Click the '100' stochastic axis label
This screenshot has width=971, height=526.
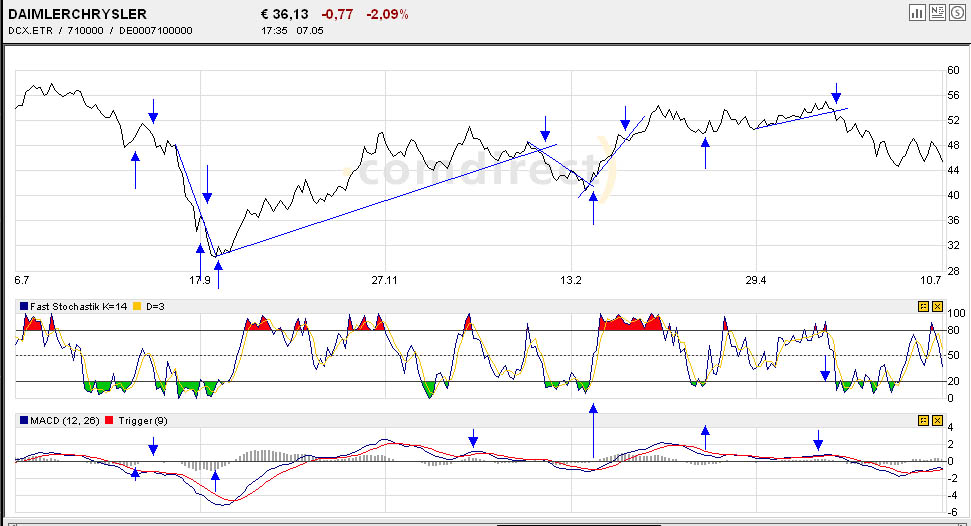coord(956,313)
